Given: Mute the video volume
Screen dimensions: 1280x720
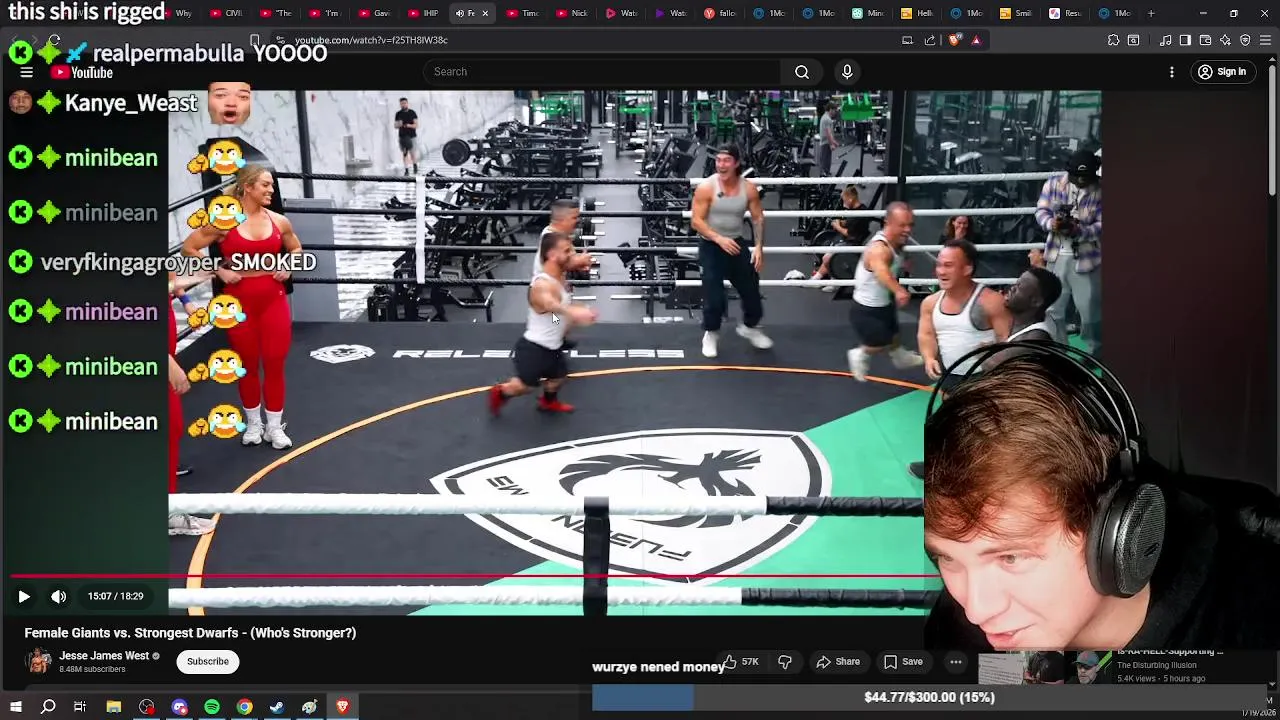Looking at the screenshot, I should [x=59, y=596].
